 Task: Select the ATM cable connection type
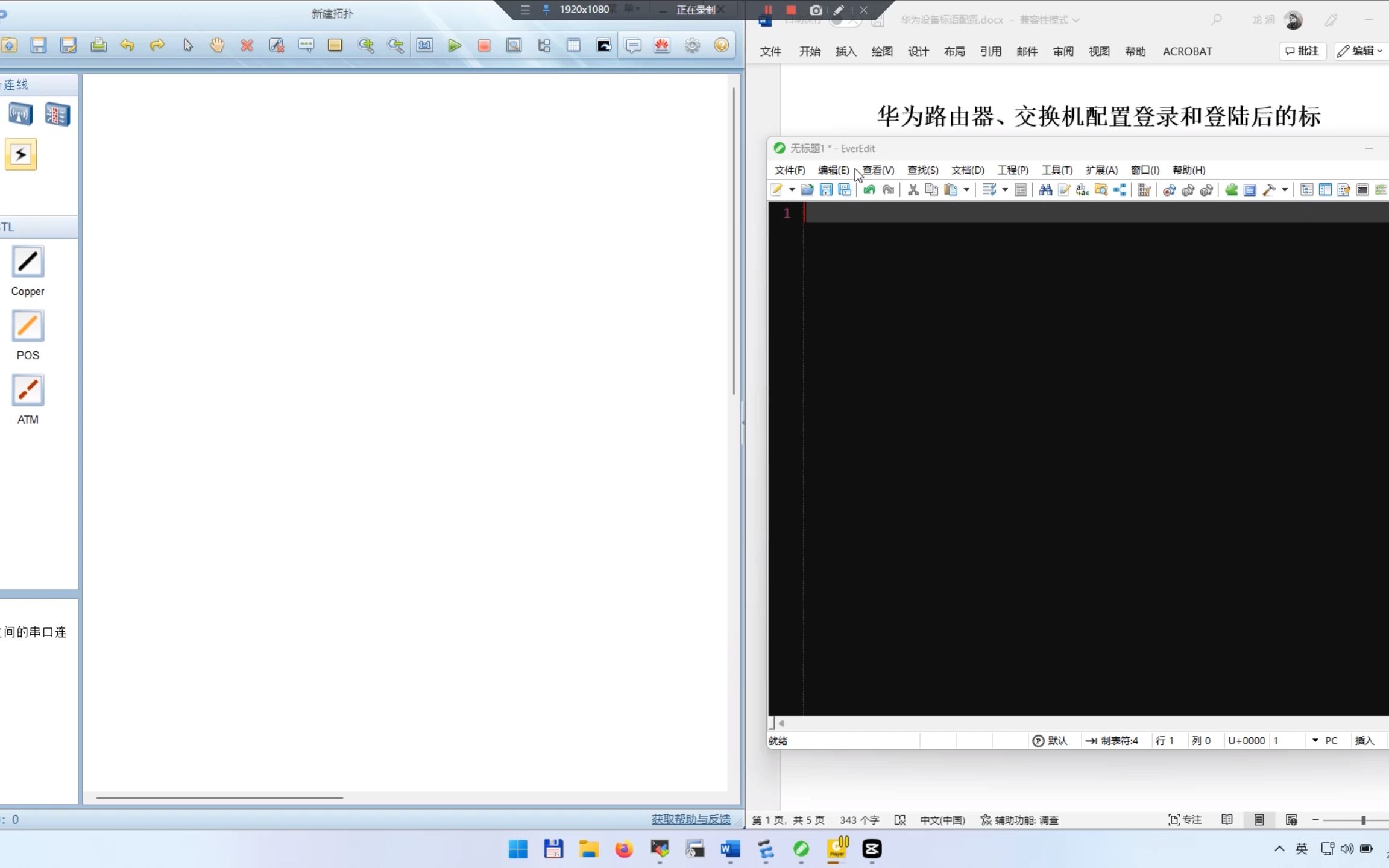pyautogui.click(x=28, y=391)
